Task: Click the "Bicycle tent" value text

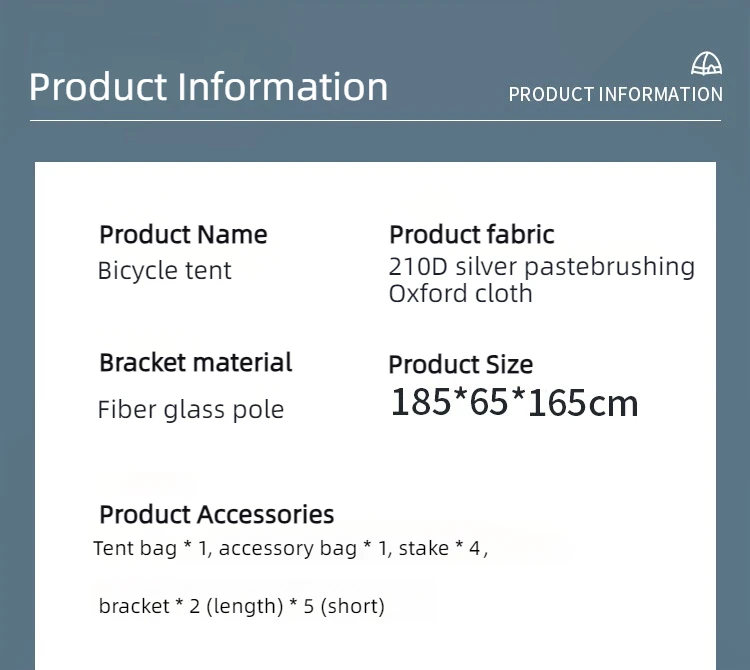Action: pyautogui.click(x=164, y=271)
